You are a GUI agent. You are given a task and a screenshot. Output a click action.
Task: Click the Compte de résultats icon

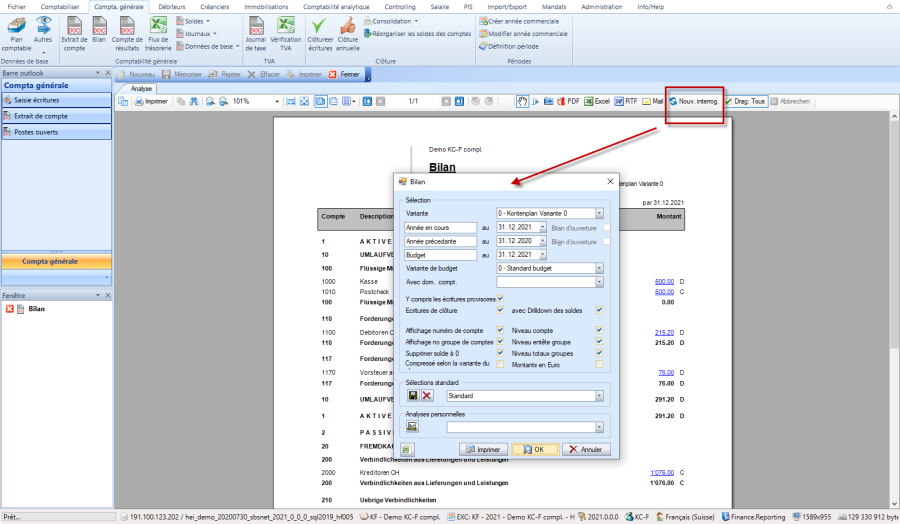tap(128, 34)
